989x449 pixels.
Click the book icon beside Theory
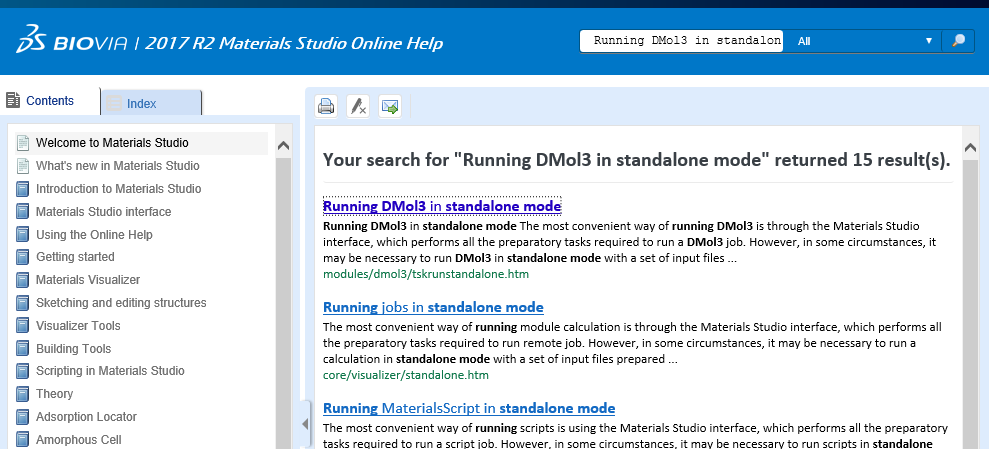tap(23, 394)
